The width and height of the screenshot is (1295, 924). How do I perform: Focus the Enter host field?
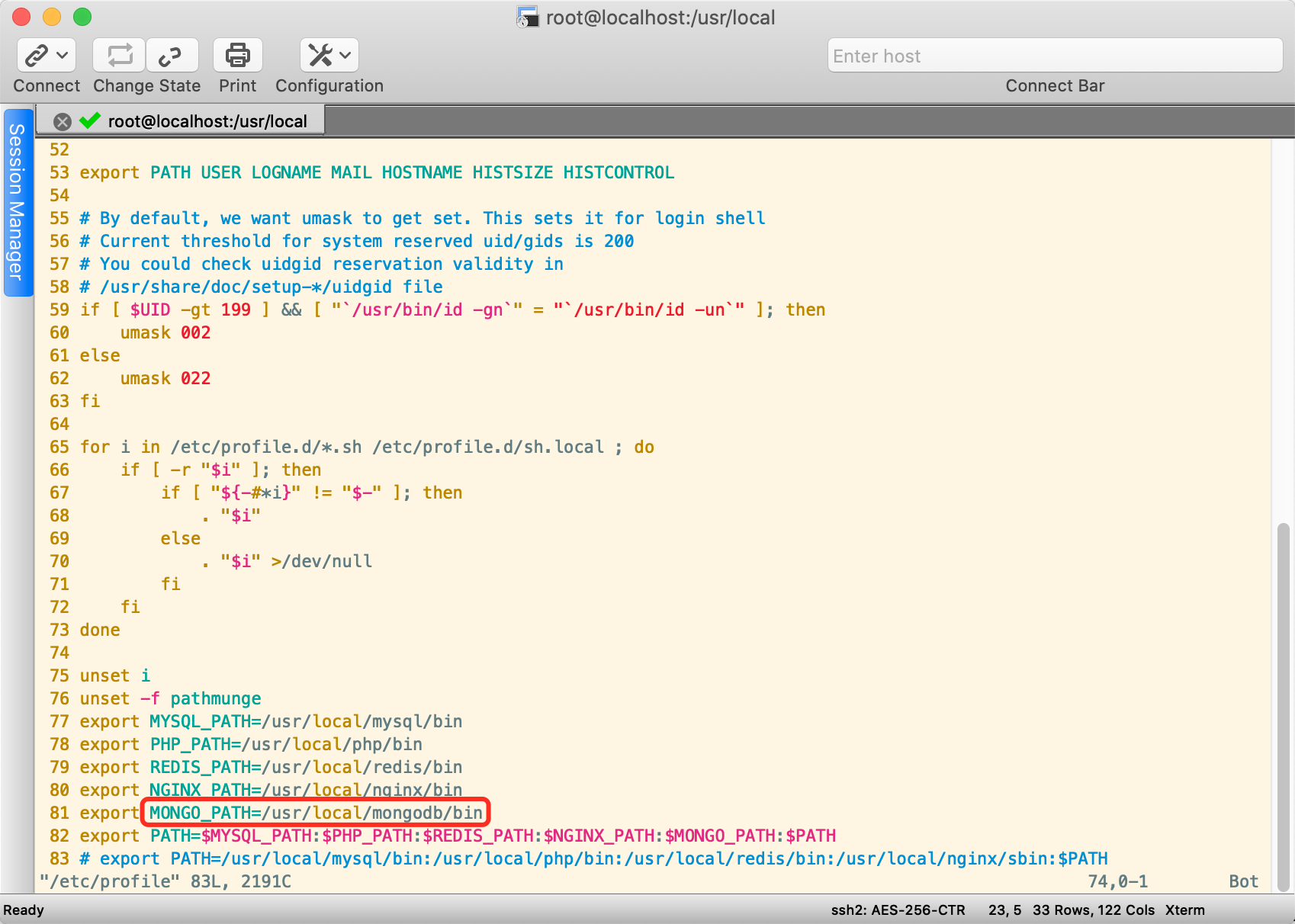pyautogui.click(x=1054, y=56)
